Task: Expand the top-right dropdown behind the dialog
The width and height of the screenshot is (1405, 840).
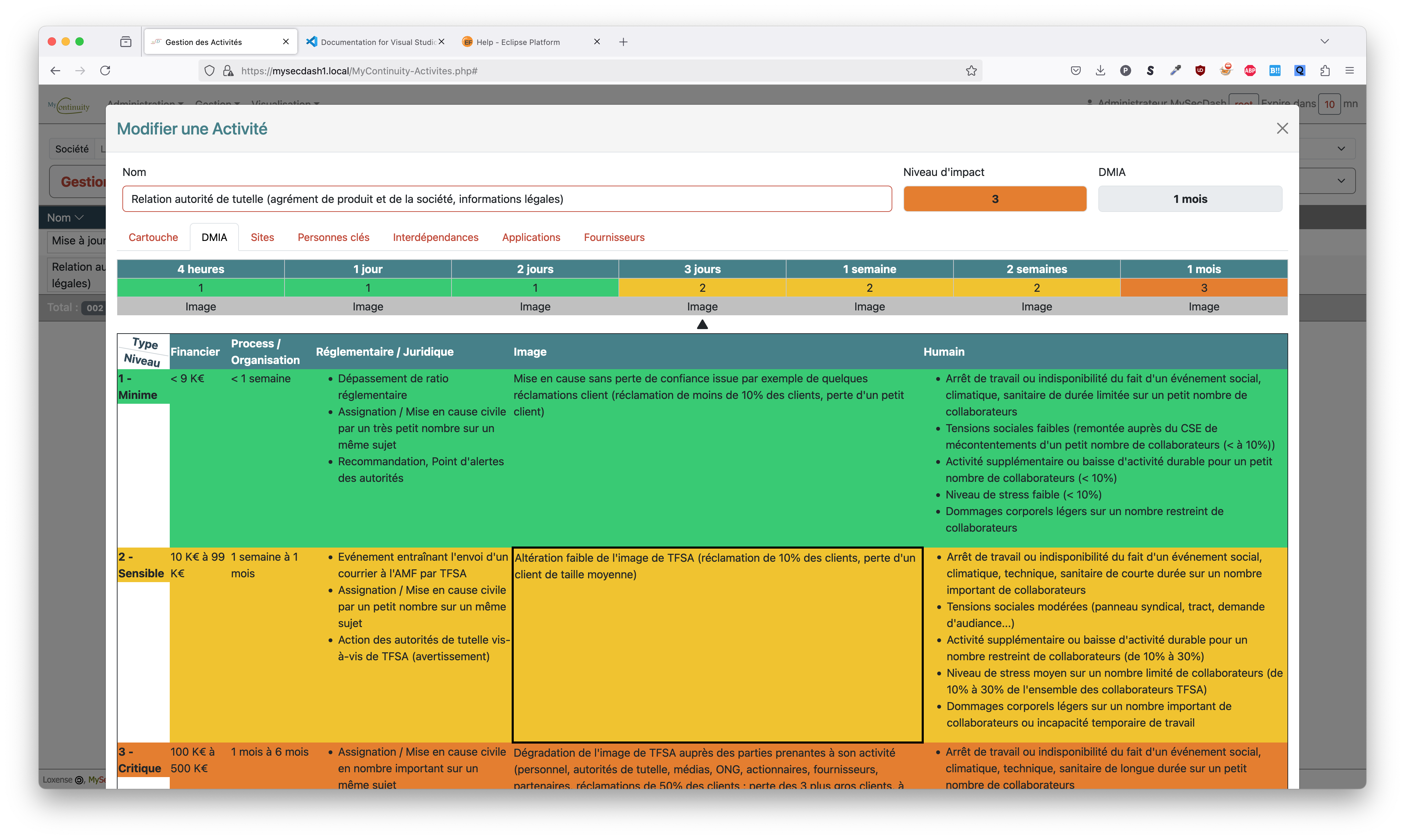Action: pos(1341,148)
